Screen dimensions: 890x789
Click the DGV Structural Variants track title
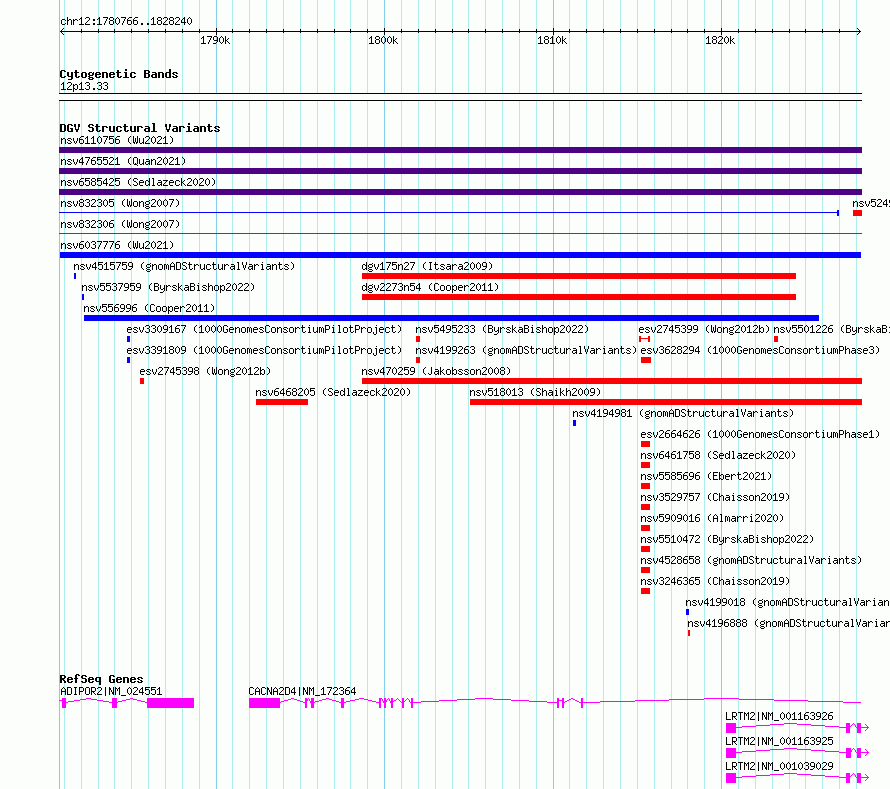coord(140,128)
